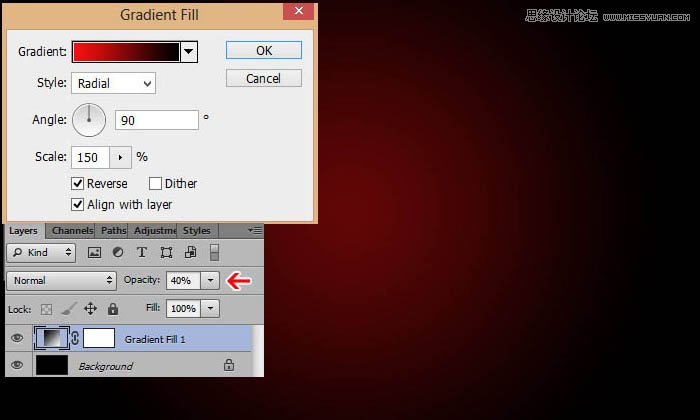Click the Background layer name
This screenshot has height=420, width=700.
pos(106,366)
